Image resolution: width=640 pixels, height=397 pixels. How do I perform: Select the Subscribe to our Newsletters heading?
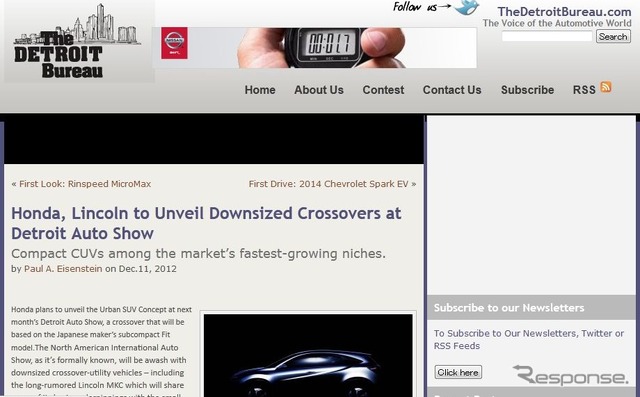point(509,308)
